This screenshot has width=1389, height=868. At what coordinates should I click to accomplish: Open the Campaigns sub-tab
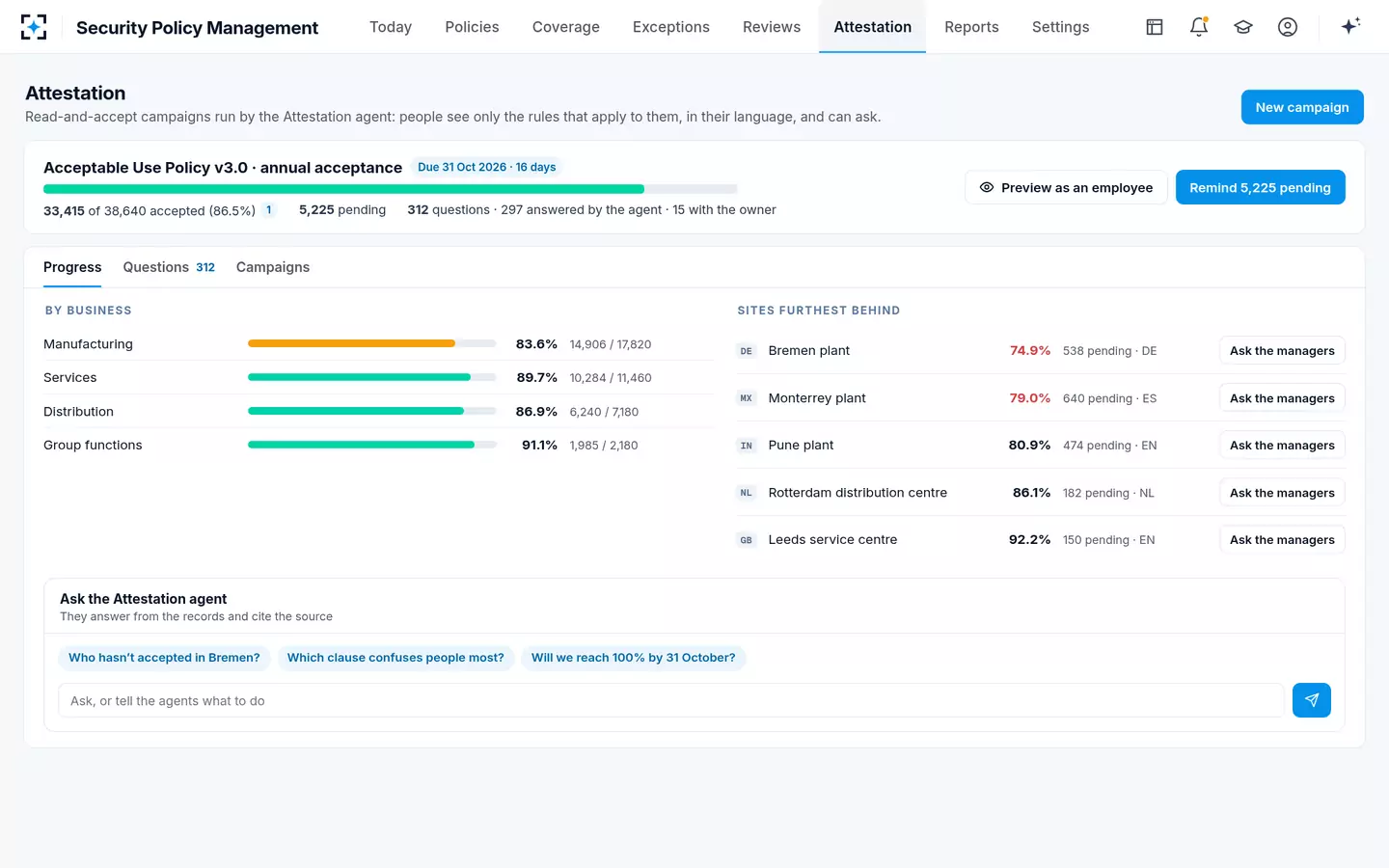point(273,267)
